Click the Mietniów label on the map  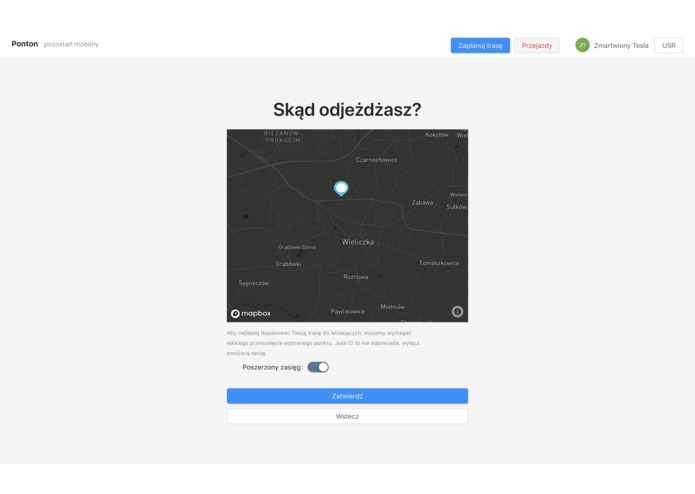[392, 307]
